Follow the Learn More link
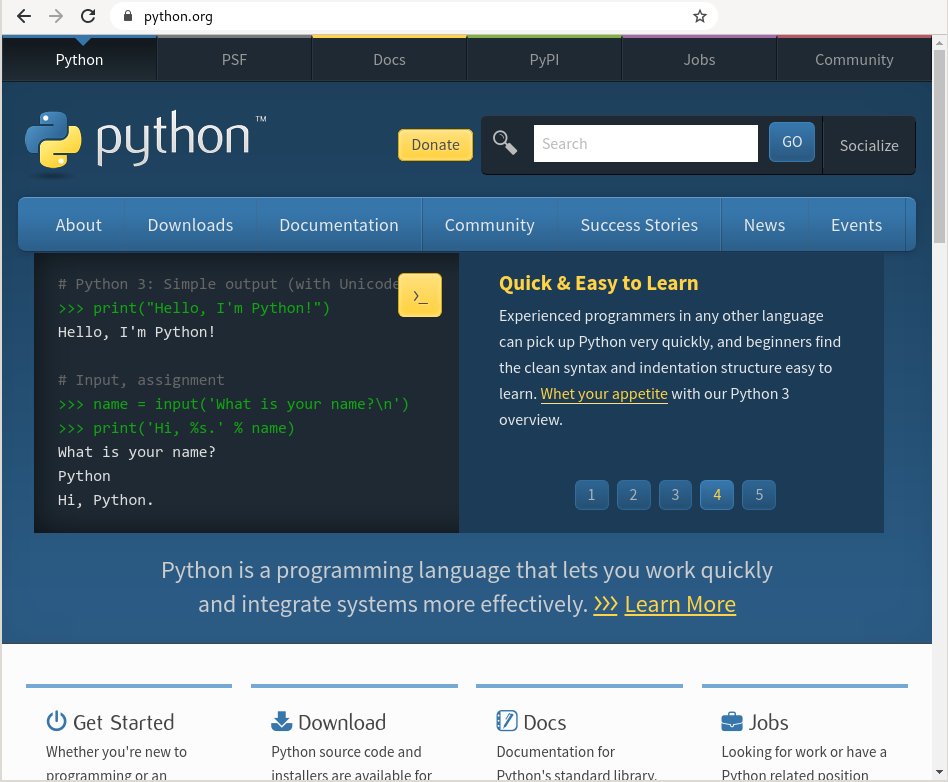 680,604
